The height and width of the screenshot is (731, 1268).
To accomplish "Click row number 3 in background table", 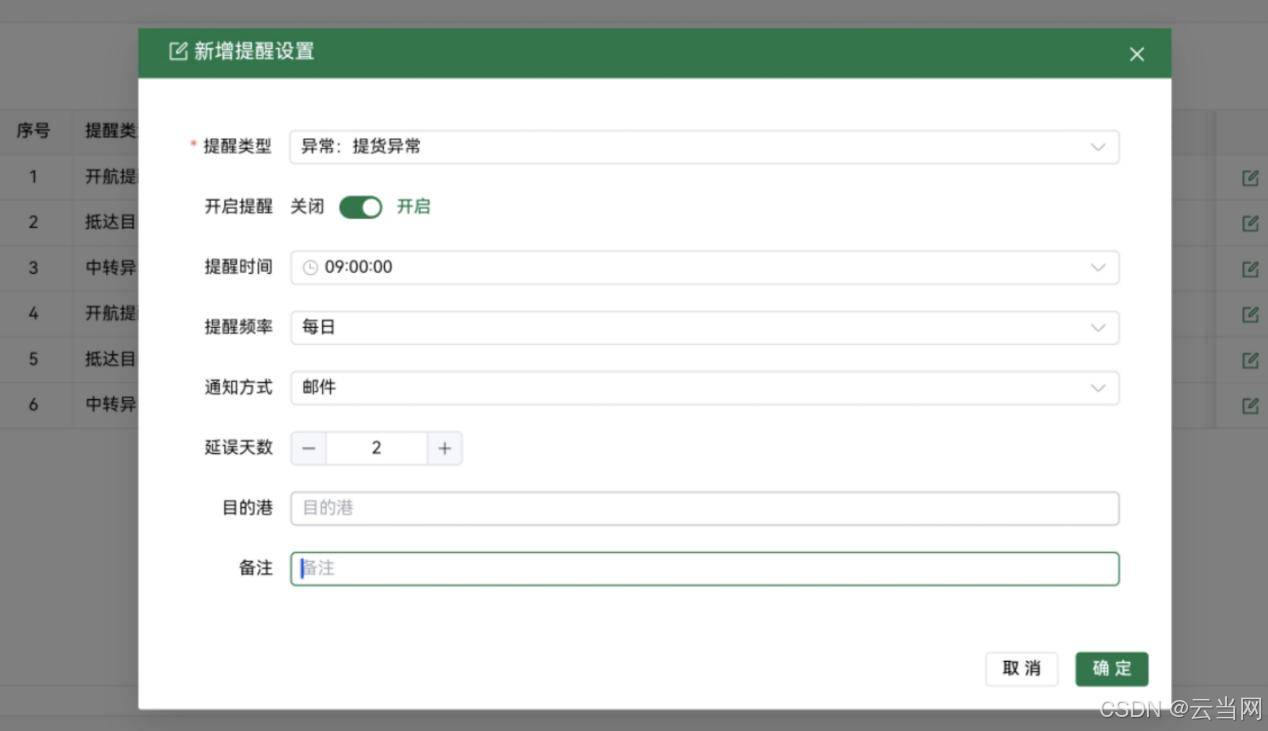I will coord(33,268).
